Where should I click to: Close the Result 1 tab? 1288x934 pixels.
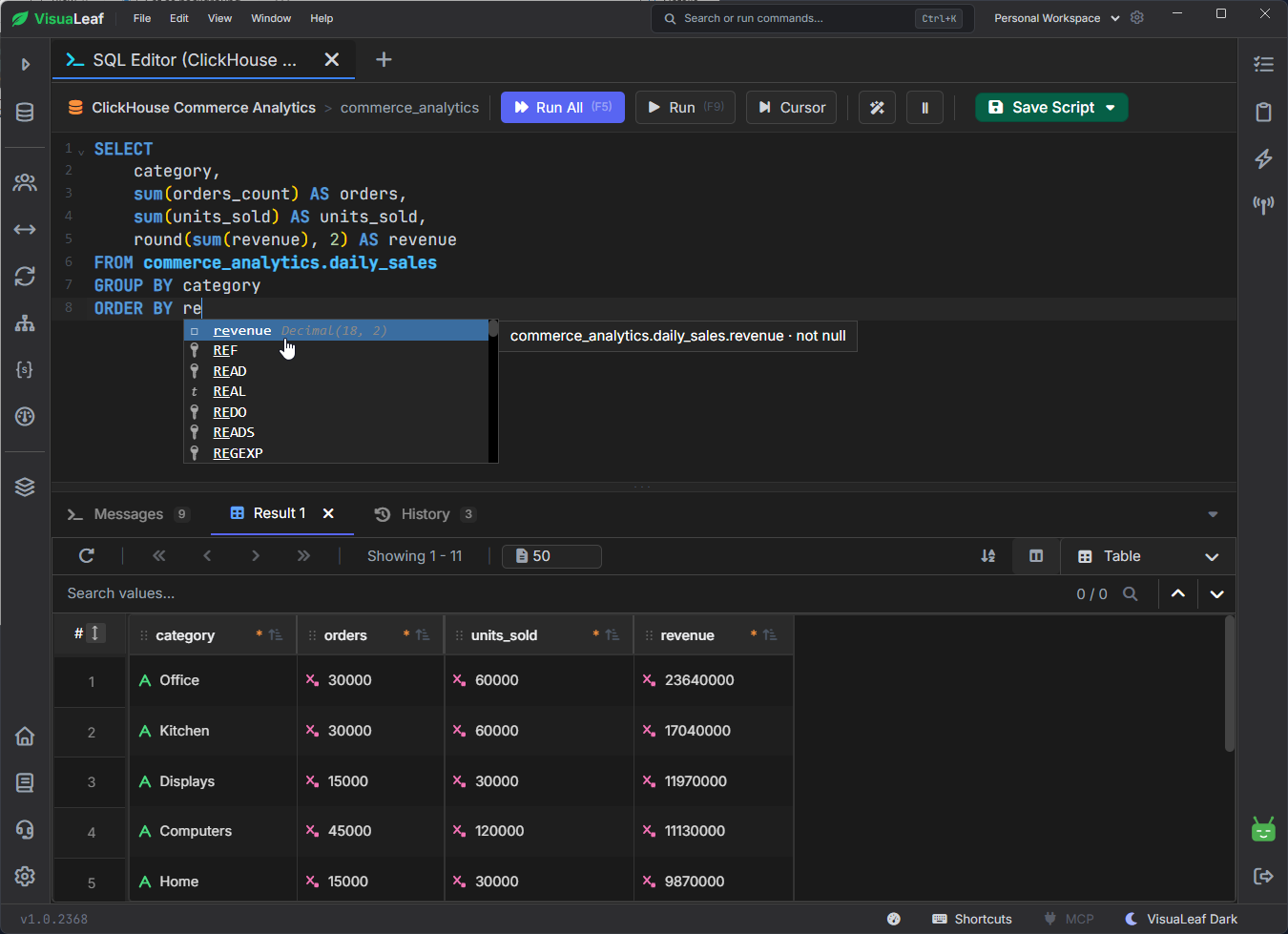coord(328,513)
